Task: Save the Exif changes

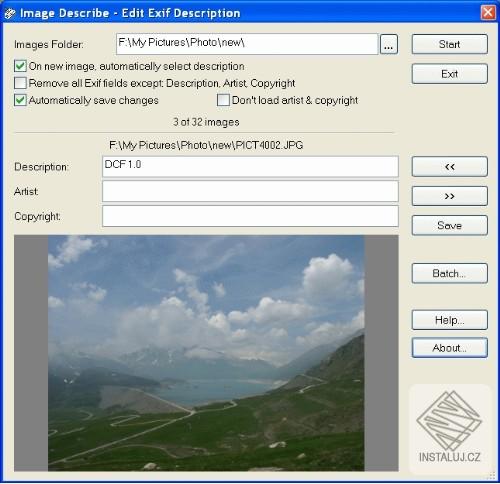Action: tap(449, 225)
